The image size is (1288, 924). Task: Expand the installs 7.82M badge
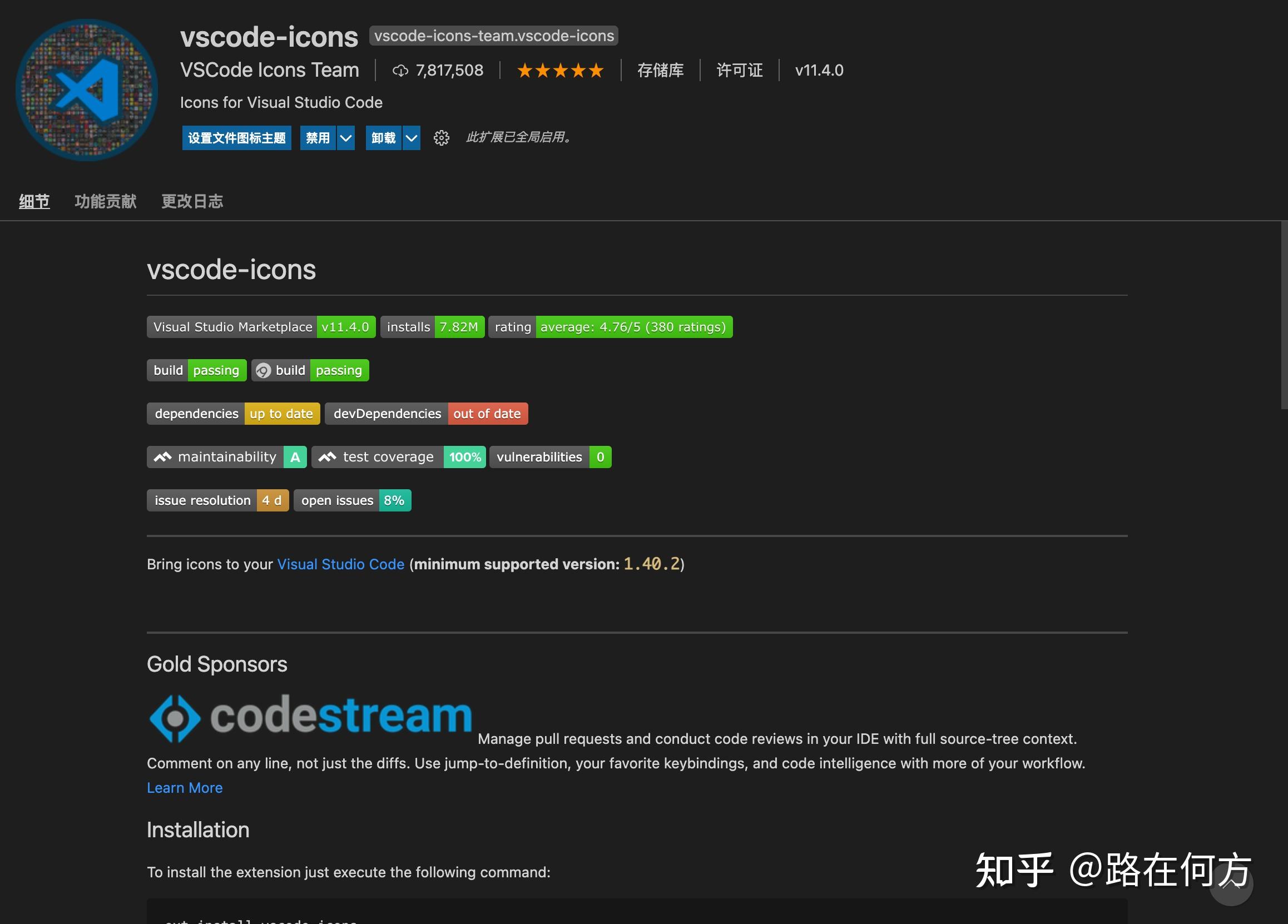pyautogui.click(x=432, y=327)
